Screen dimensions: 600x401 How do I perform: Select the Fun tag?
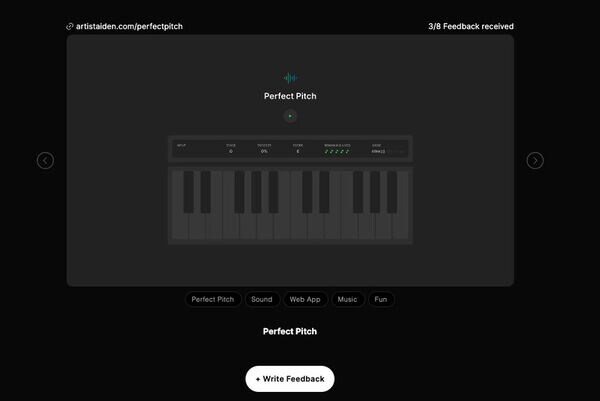[x=381, y=299]
